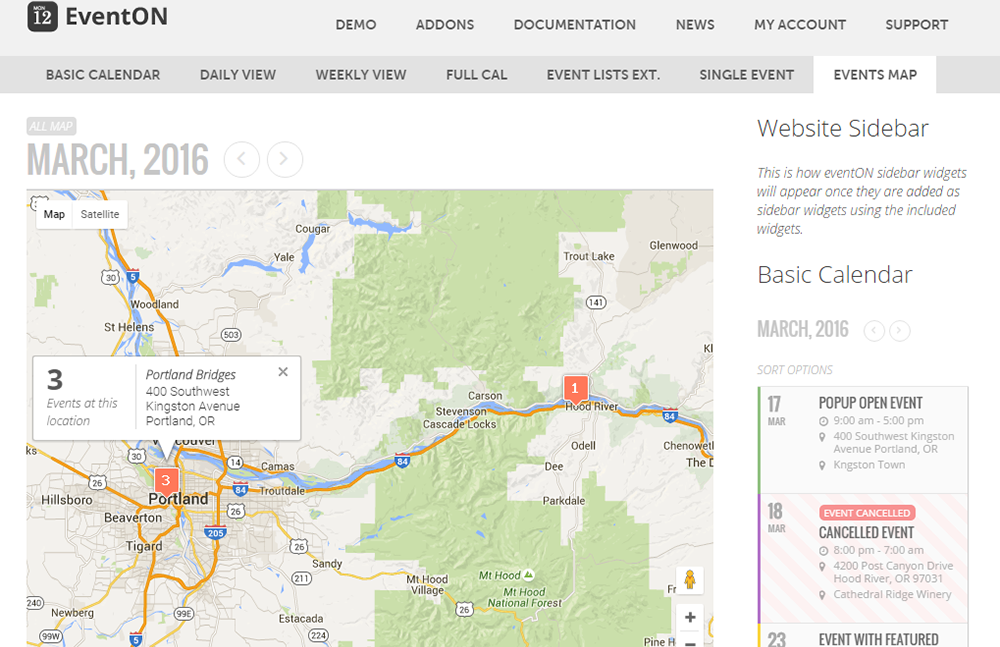Viewport: 1000px width, 647px height.
Task: Click the Hood River label on map
Action: pyautogui.click(x=591, y=406)
